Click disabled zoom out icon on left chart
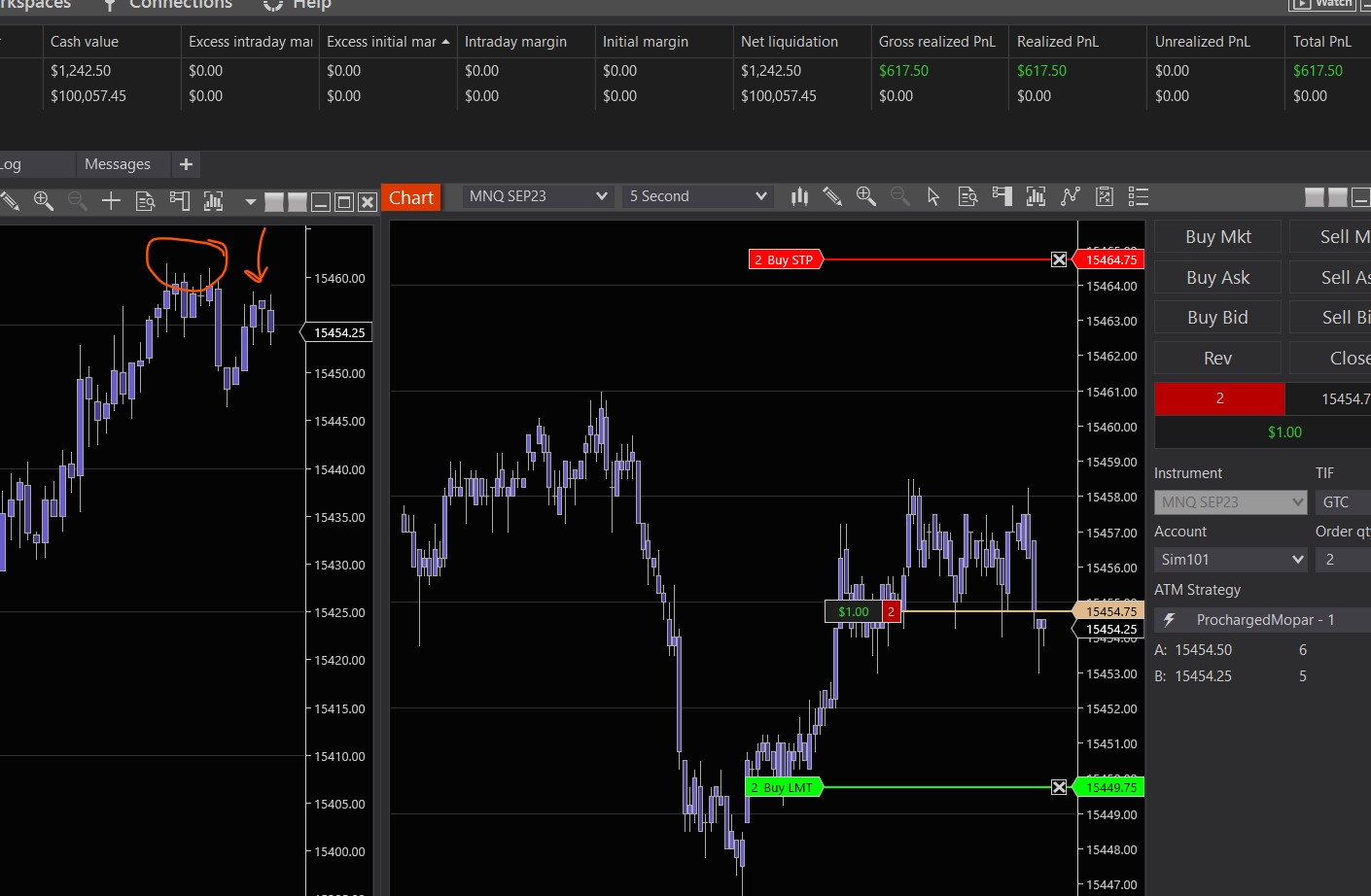Viewport: 1371px width, 896px height. click(78, 201)
